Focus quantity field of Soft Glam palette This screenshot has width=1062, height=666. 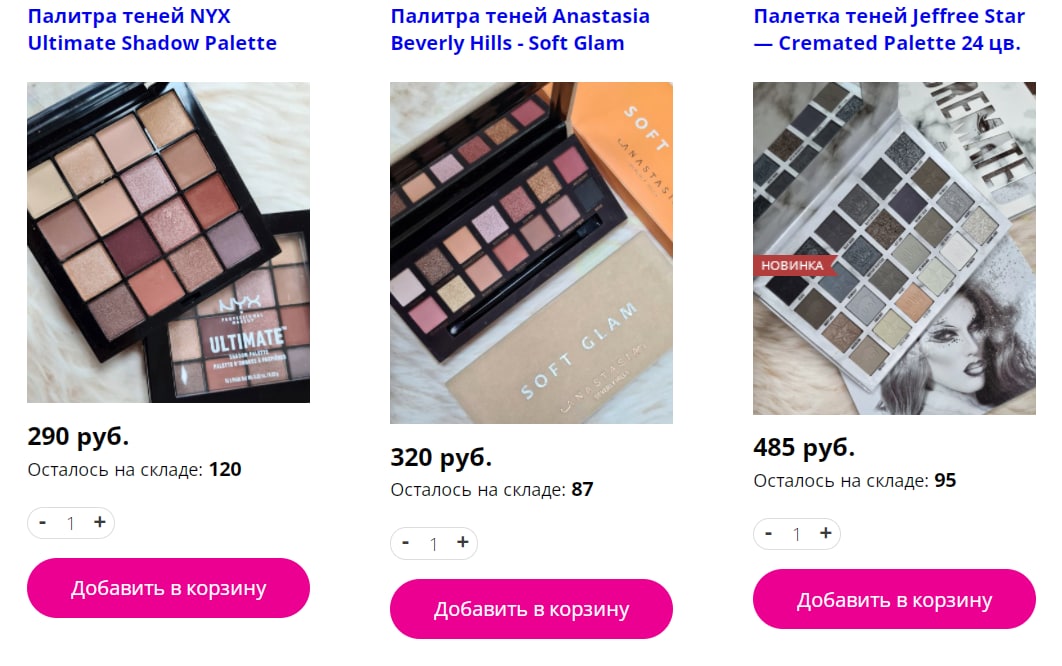433,543
